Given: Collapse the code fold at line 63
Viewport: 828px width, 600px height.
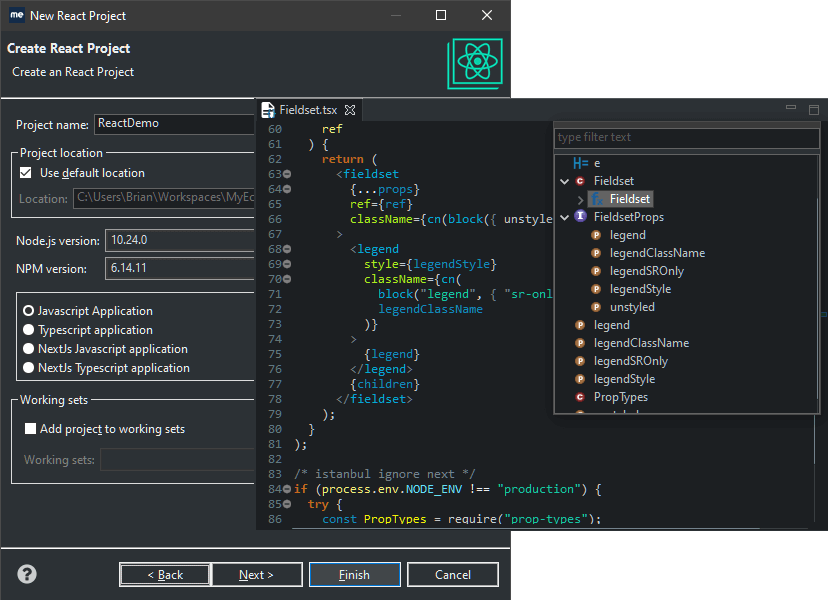Looking at the screenshot, I should (287, 174).
